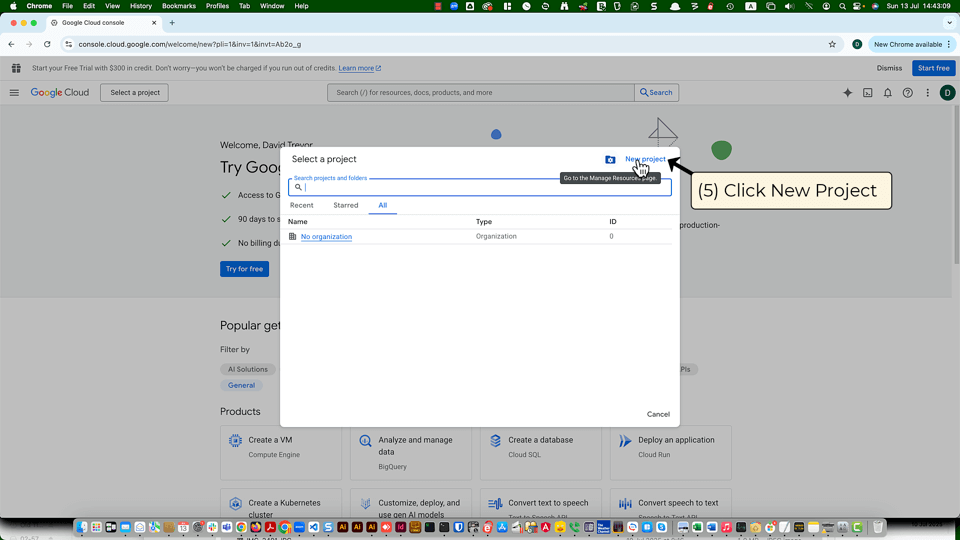Open the Create a Kubernetes cluster card
This screenshot has height=540, width=960.
[281, 504]
